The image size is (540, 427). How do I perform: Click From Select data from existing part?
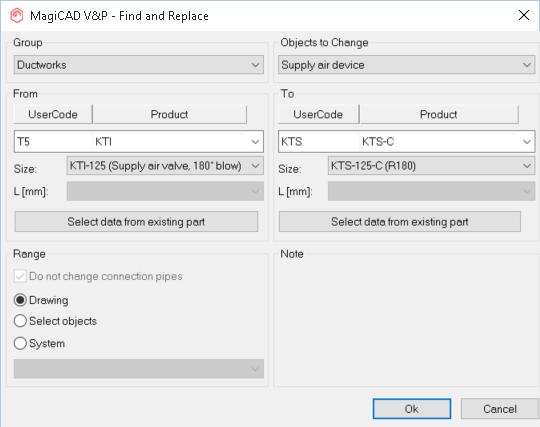(x=136, y=221)
